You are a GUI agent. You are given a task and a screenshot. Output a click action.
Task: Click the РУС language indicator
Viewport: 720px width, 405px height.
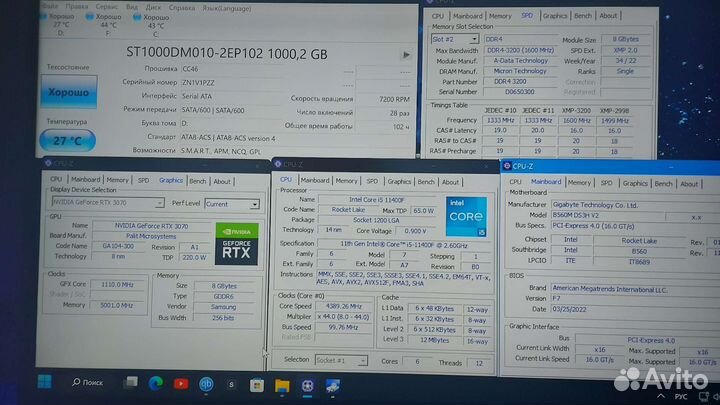point(681,397)
